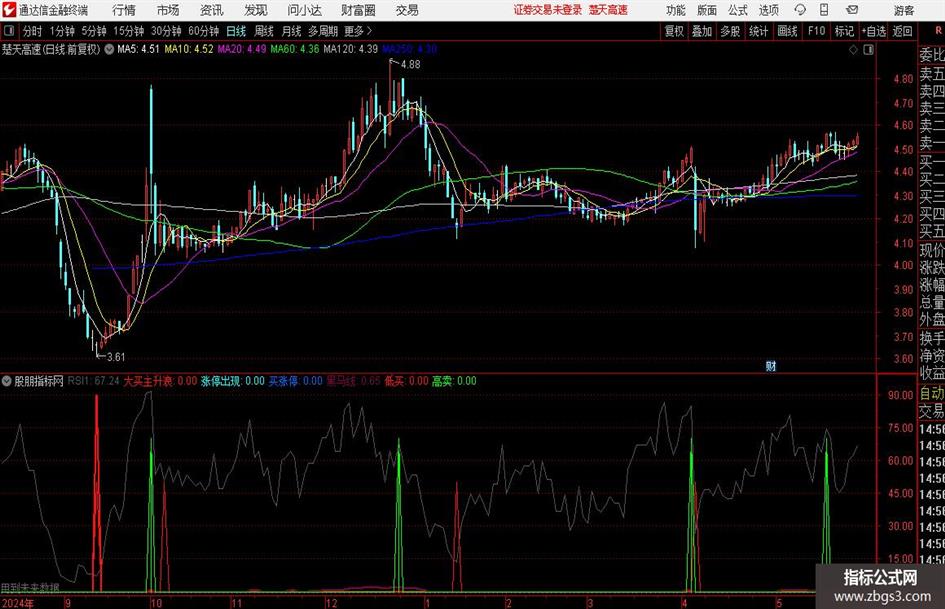
Task: Click the 复权 button
Action: pyautogui.click(x=674, y=31)
